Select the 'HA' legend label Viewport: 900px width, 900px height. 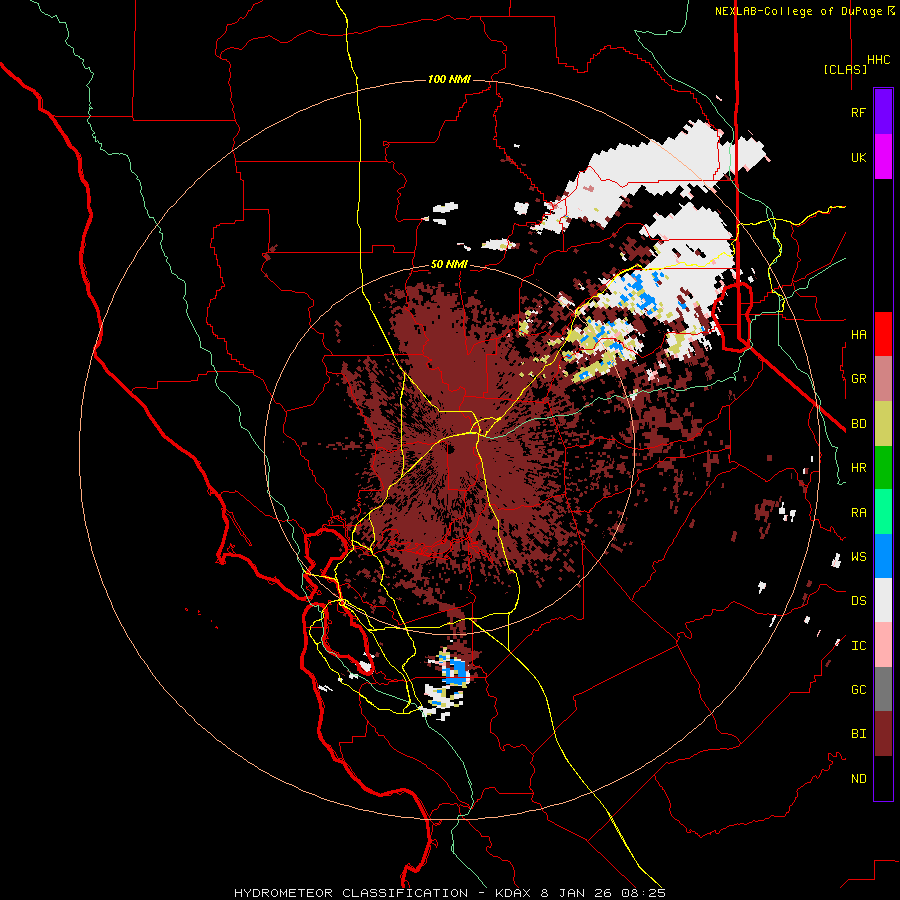coord(858,335)
